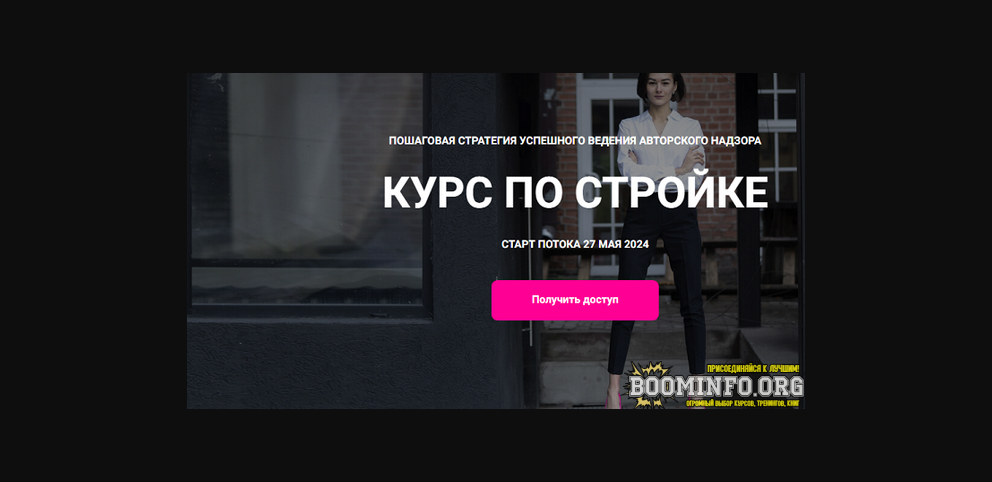Select the КУРС ПО СТРОЙКЕ headline

575,192
